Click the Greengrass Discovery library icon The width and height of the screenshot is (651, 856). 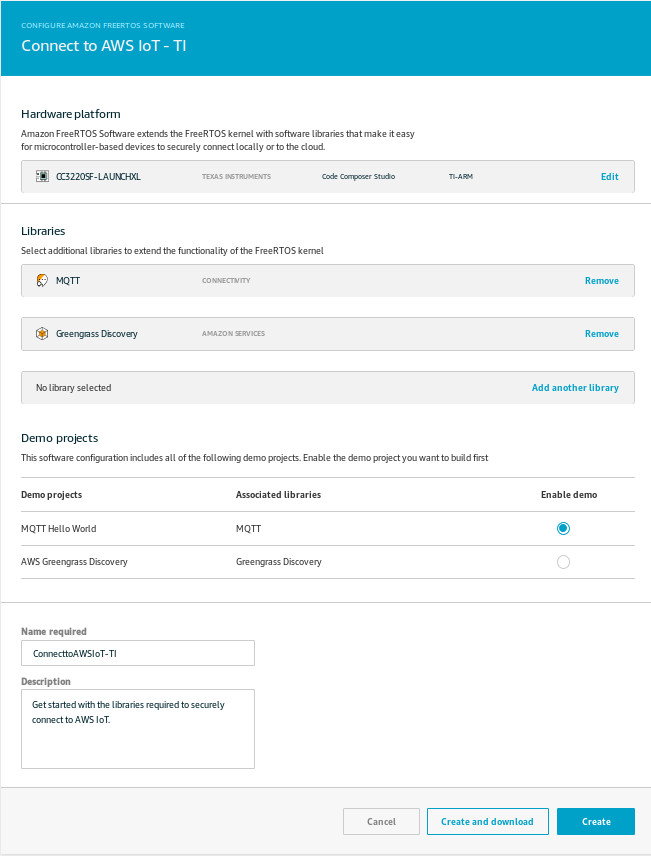[42, 333]
